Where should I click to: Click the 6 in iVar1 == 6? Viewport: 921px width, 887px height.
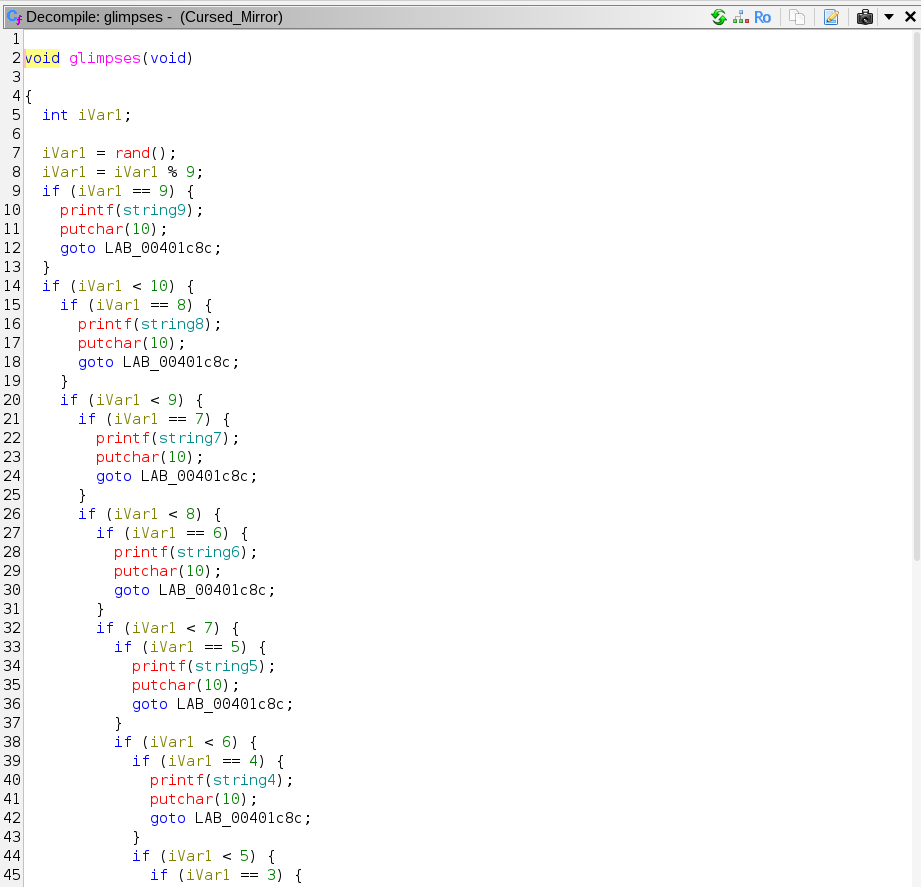217,533
